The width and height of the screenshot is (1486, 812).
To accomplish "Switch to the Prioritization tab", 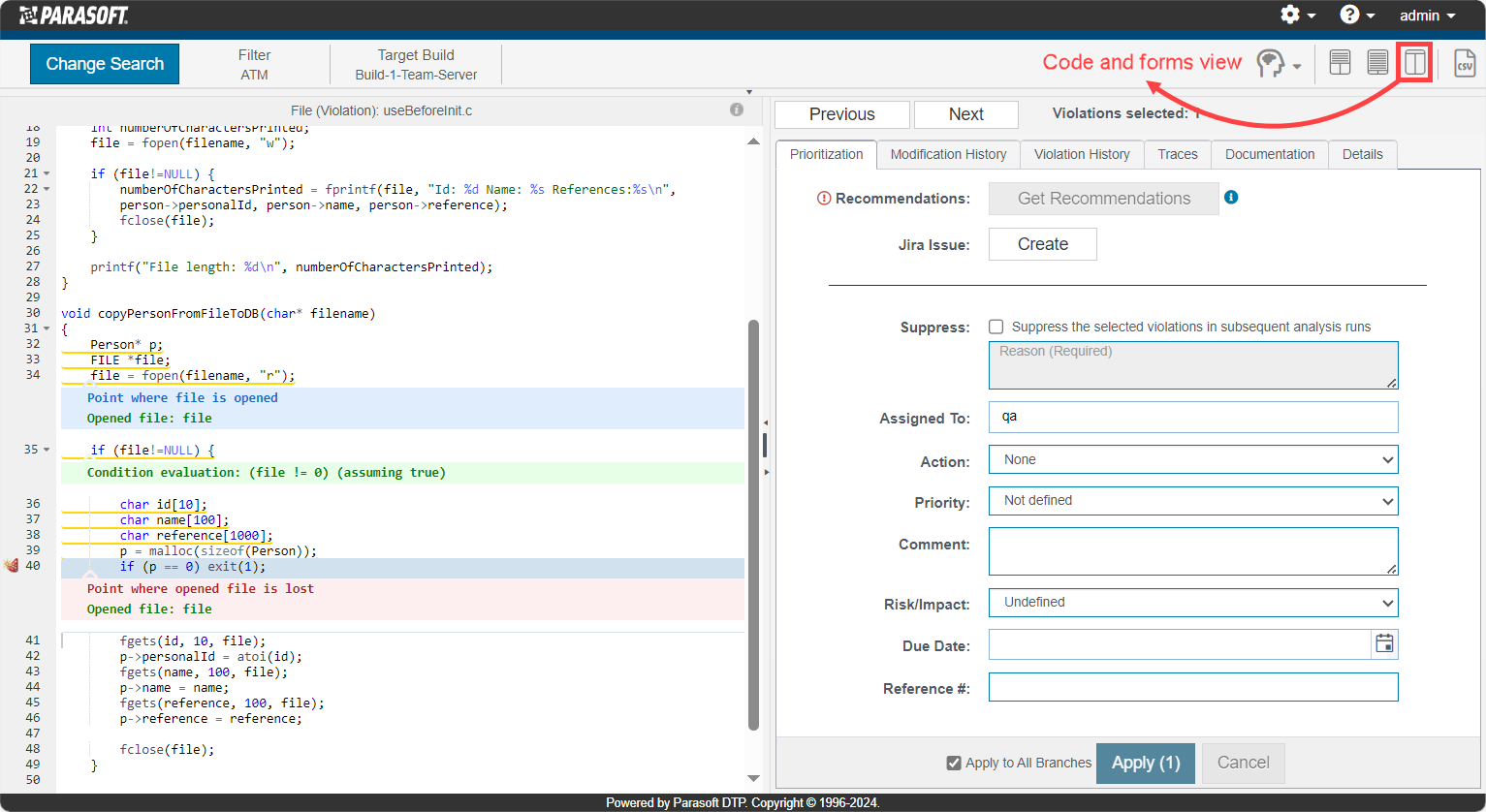I will pyautogui.click(x=826, y=154).
